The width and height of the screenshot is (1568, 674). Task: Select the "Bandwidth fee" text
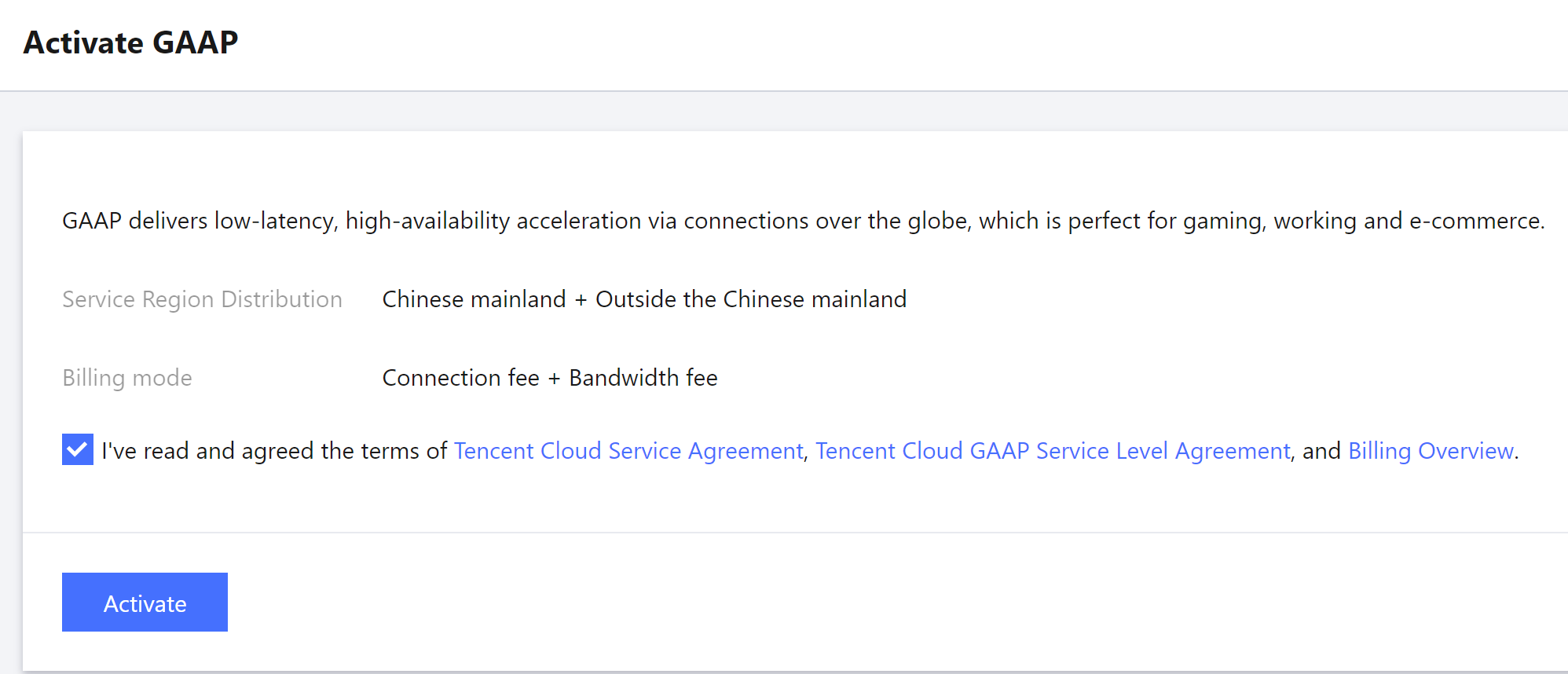pos(643,378)
